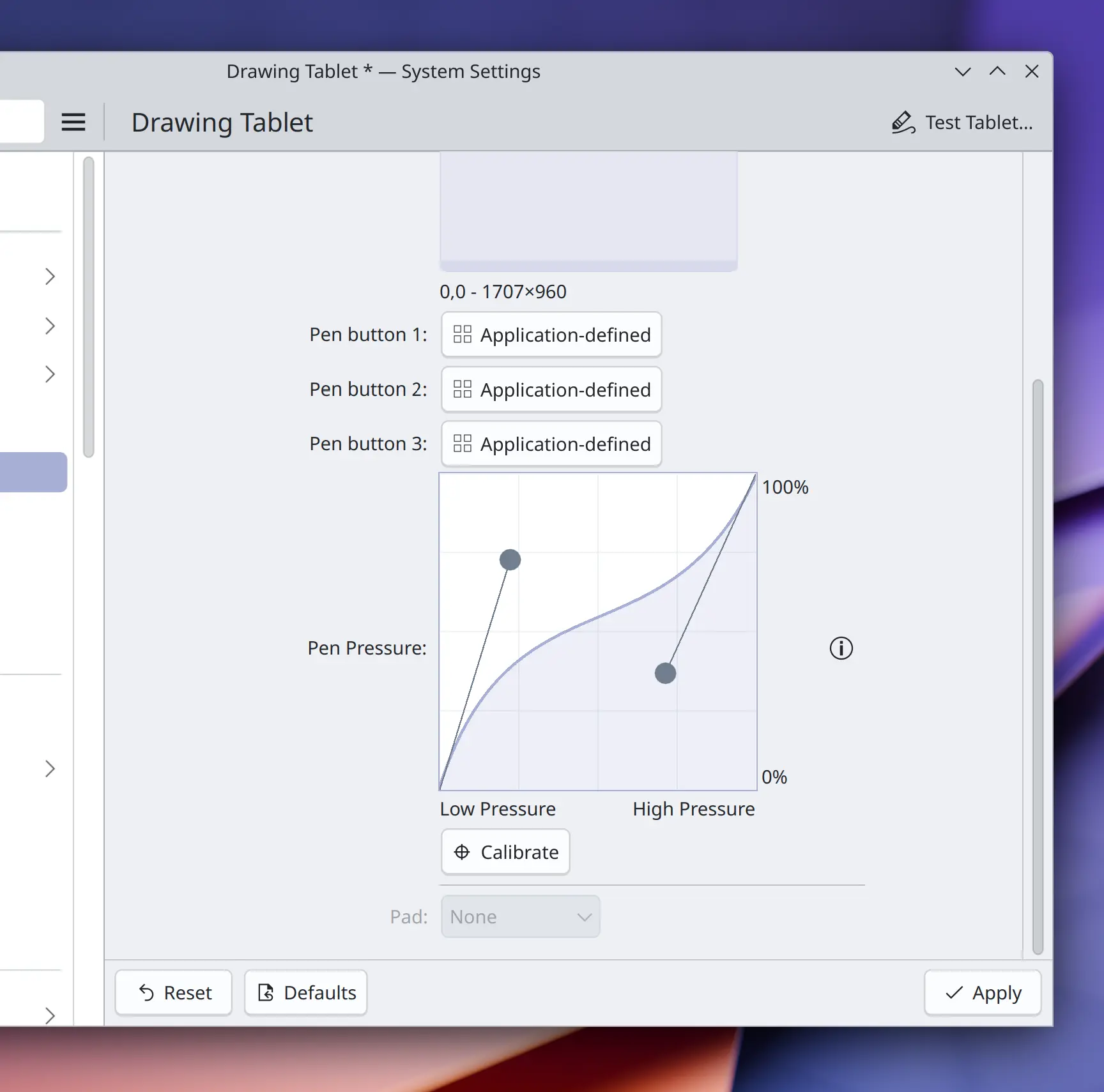Click the lower-right pressure curve handle
The height and width of the screenshot is (1092, 1104).
665,673
